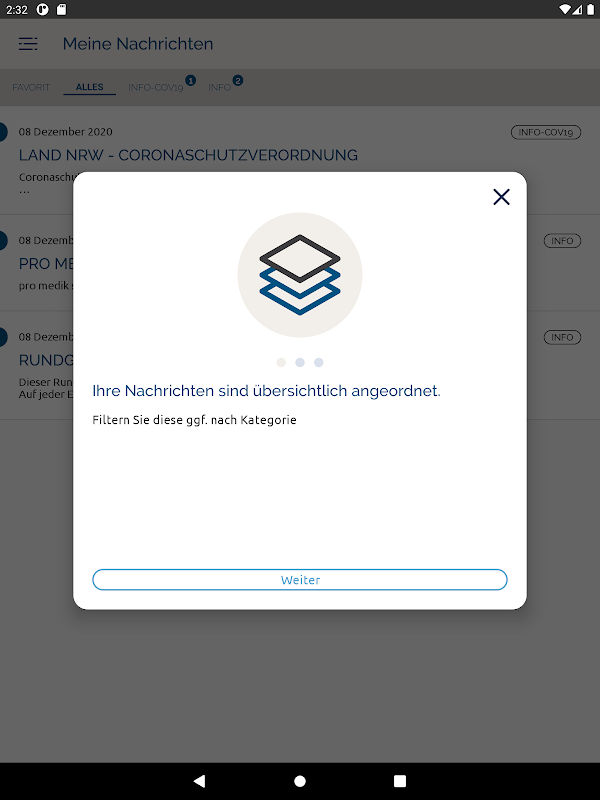This screenshot has height=800, width=600.
Task: Open the hamburger navigation menu
Action: point(28,44)
